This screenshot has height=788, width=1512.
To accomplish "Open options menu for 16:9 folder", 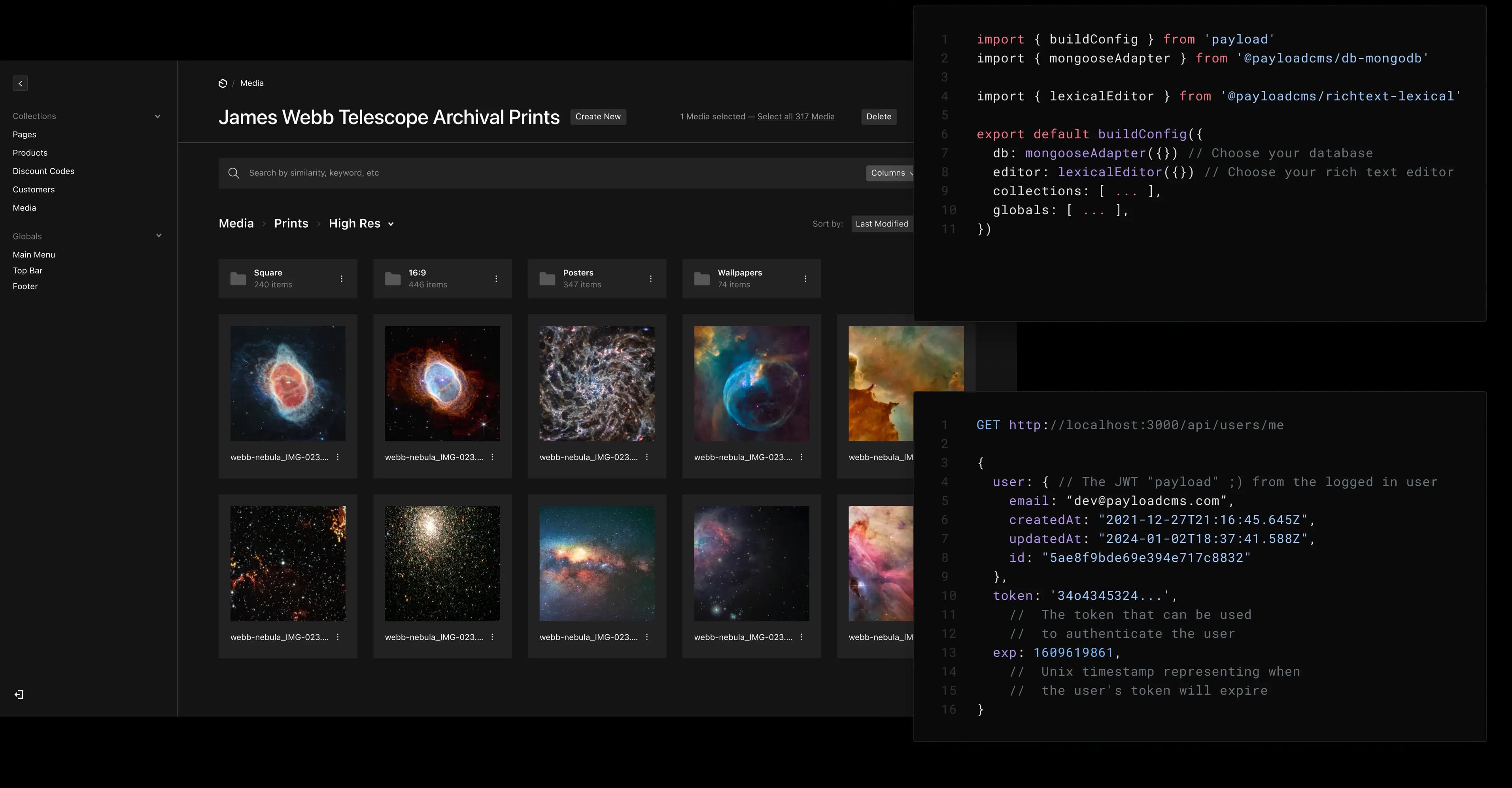I will pos(496,279).
